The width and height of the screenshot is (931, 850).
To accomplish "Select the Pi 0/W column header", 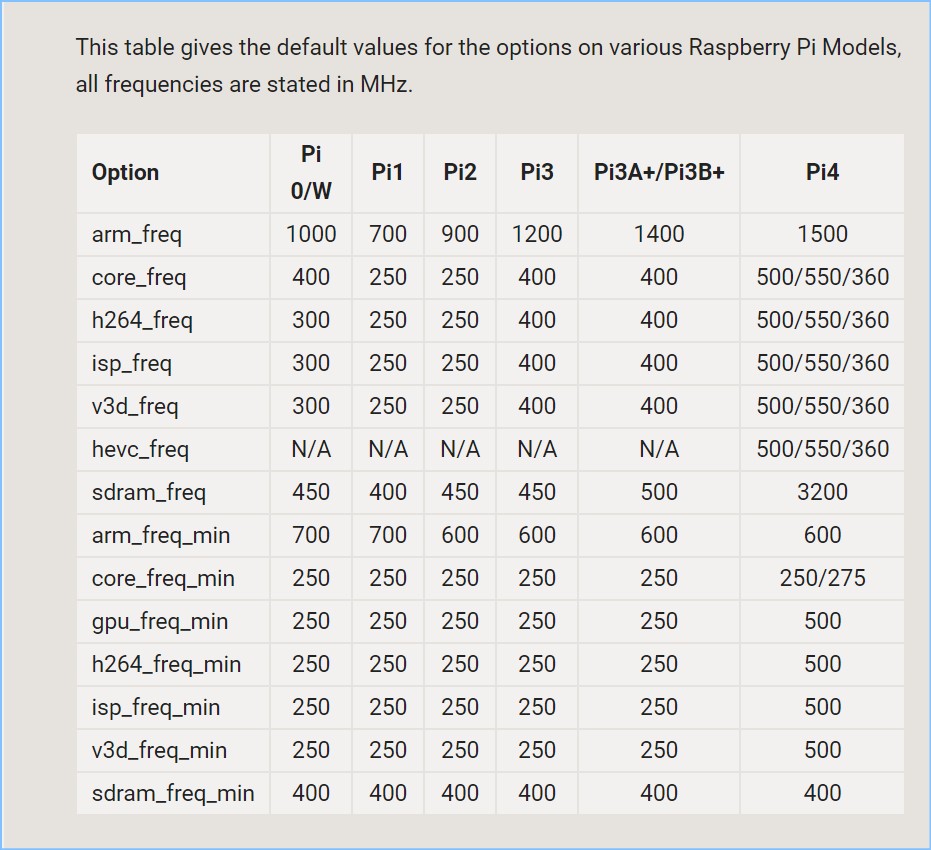I will coord(311,172).
